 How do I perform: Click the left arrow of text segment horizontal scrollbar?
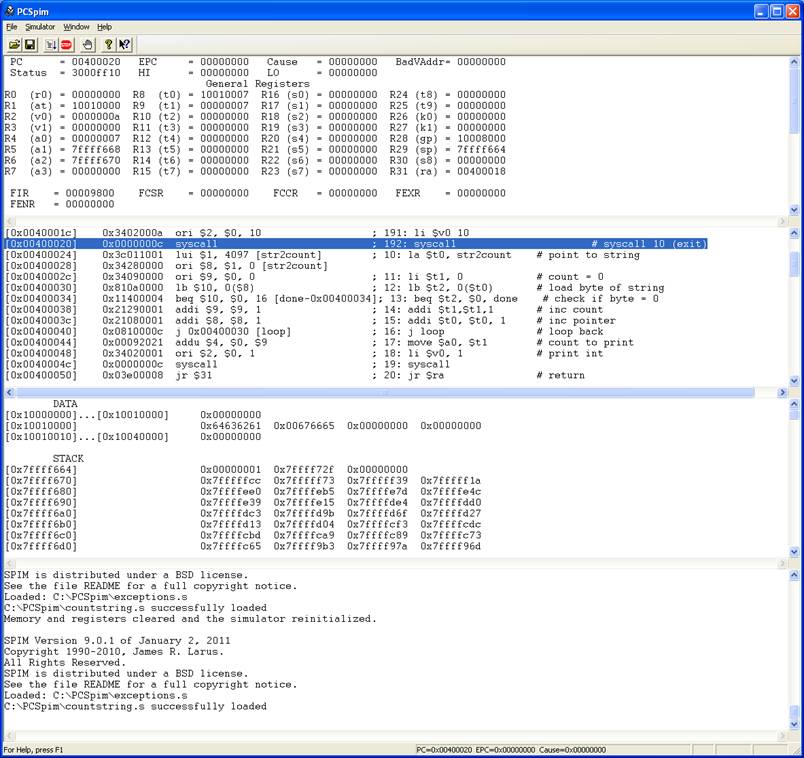[9, 393]
